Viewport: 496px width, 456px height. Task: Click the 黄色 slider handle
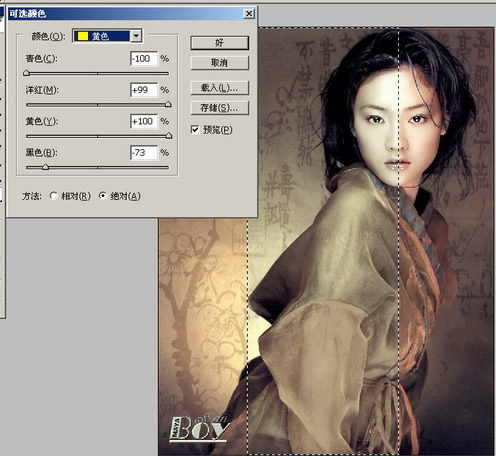tap(169, 136)
